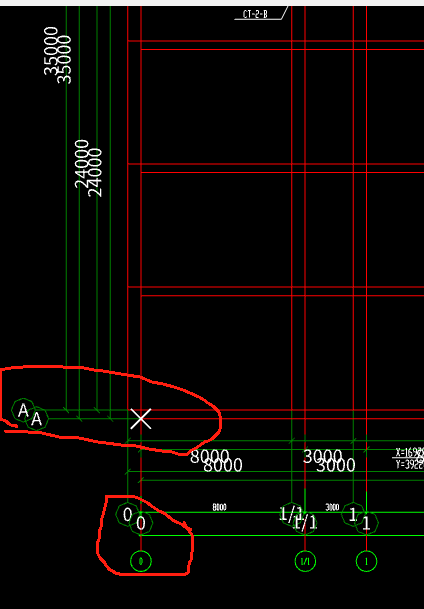Select the small 8000 dimension text
Screen dimensions: 424x609
coord(219,507)
